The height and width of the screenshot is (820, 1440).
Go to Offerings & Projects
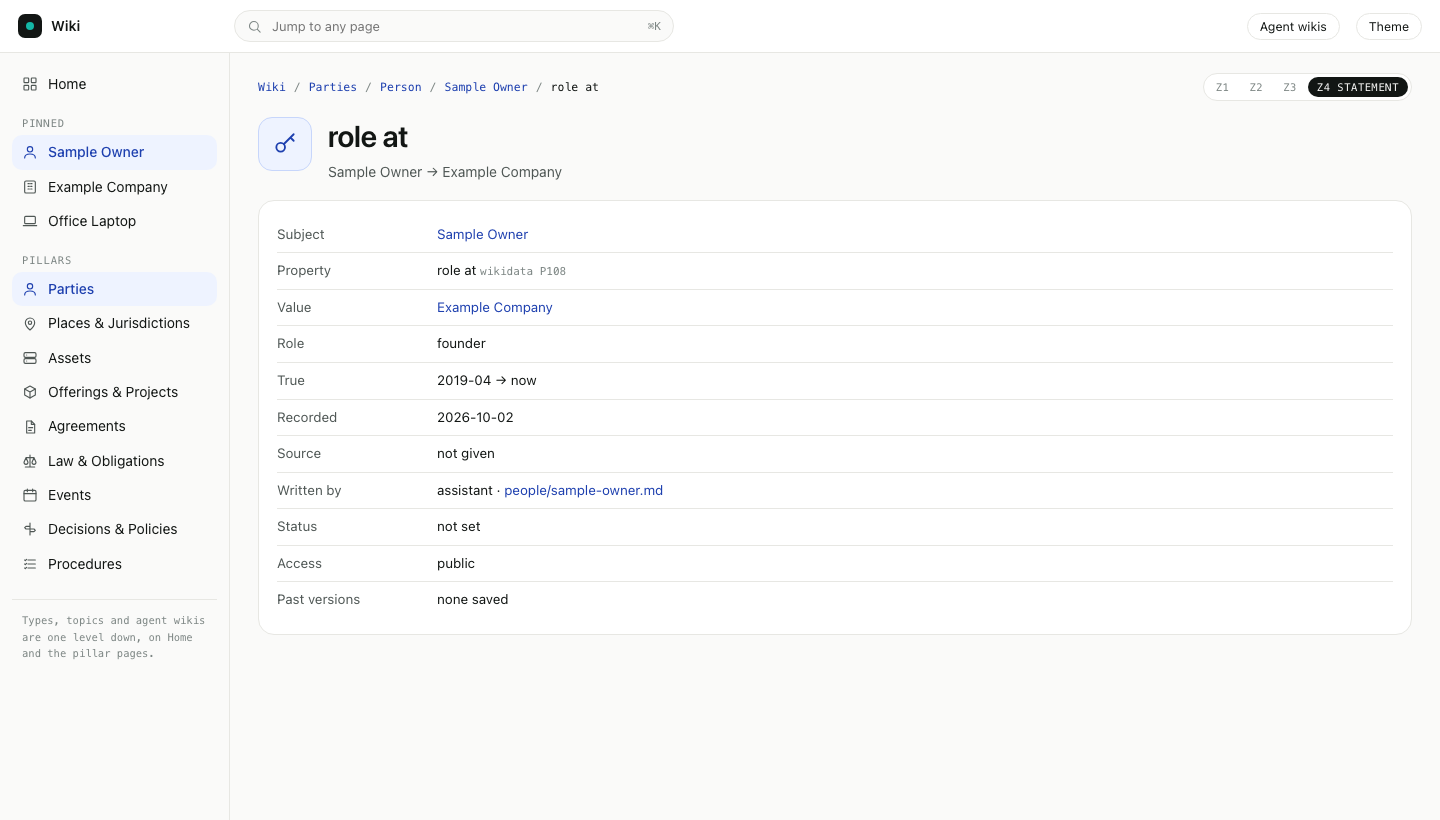[114, 392]
